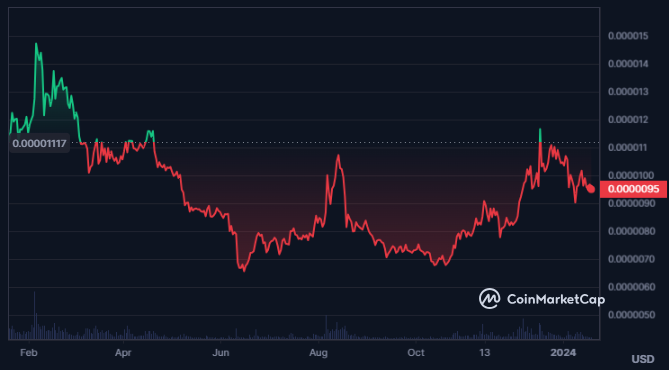Click the 0.000011 price axis value
Viewport: 669px width, 370px height.
tap(628, 148)
